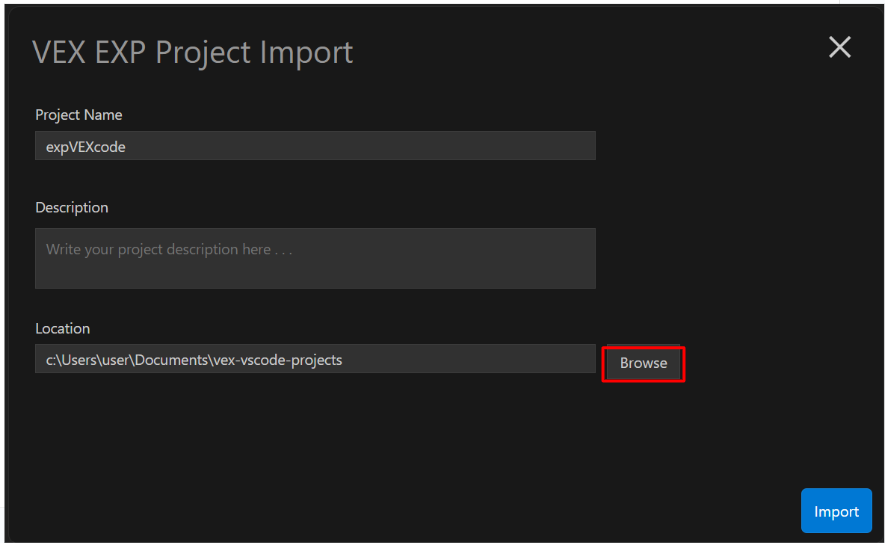The height and width of the screenshot is (543, 885).
Task: Click the "c:\Users\user\Documents" portion of the path
Action: 126,359
